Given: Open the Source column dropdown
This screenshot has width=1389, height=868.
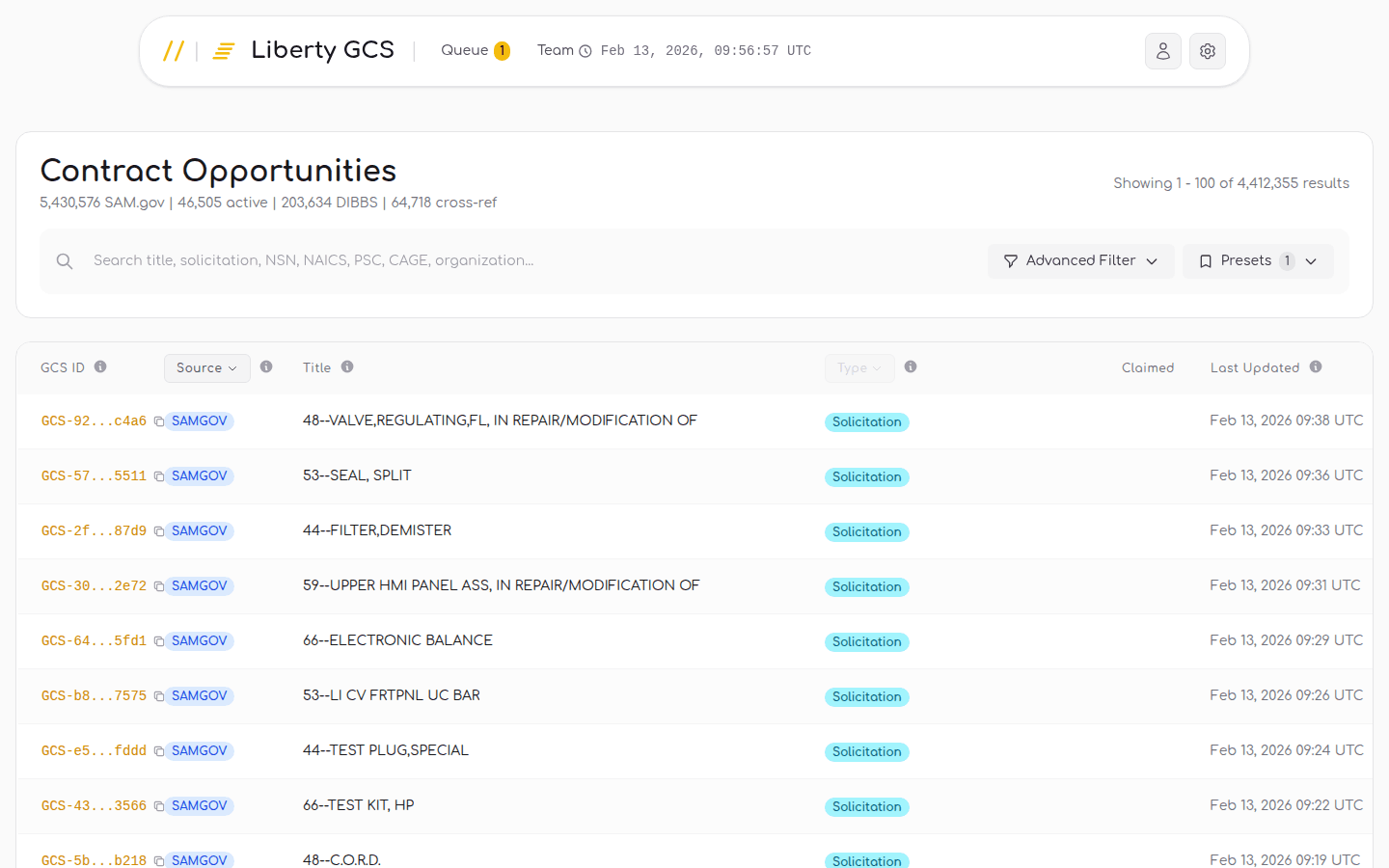Looking at the screenshot, I should (206, 367).
